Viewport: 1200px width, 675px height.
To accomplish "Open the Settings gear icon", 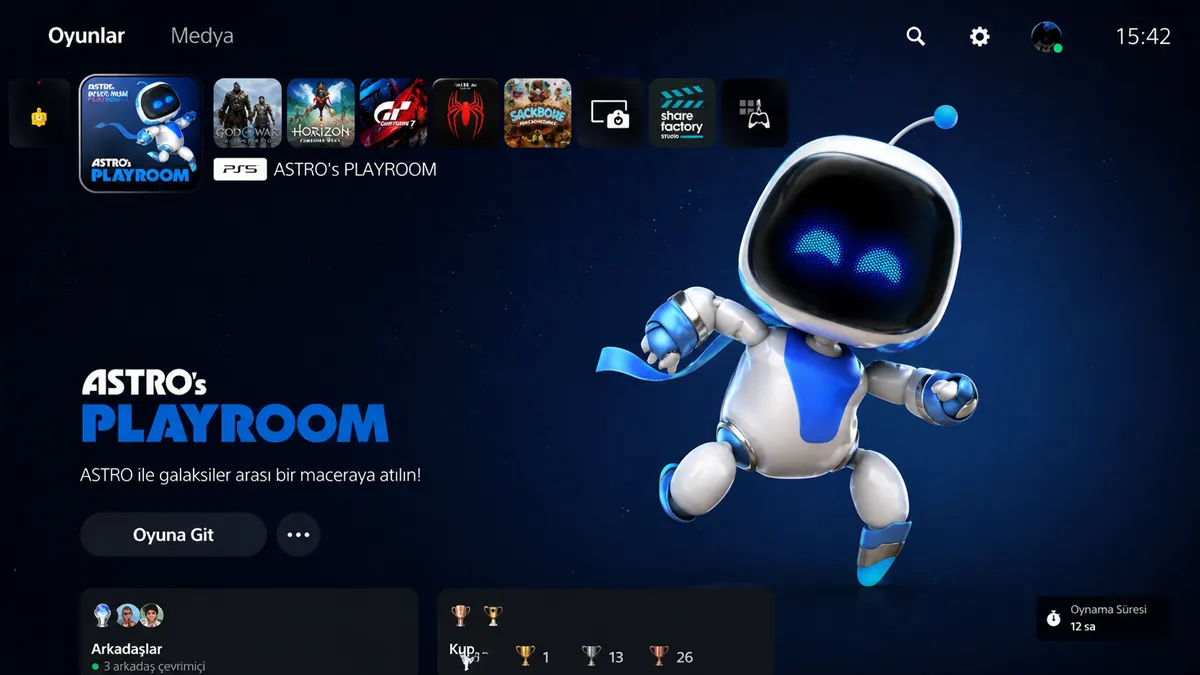I will tap(980, 36).
